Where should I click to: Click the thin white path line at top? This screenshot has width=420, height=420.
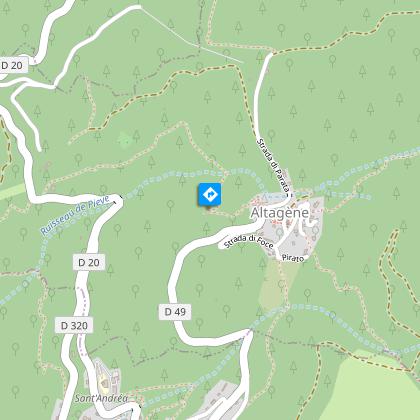[191, 34]
